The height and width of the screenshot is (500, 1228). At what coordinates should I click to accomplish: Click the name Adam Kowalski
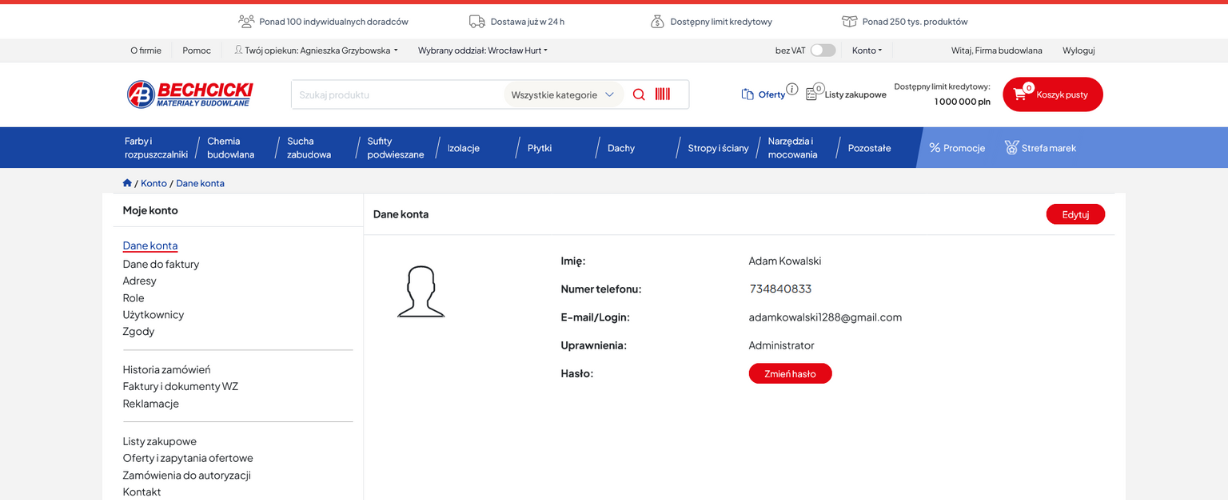pyautogui.click(x=785, y=261)
